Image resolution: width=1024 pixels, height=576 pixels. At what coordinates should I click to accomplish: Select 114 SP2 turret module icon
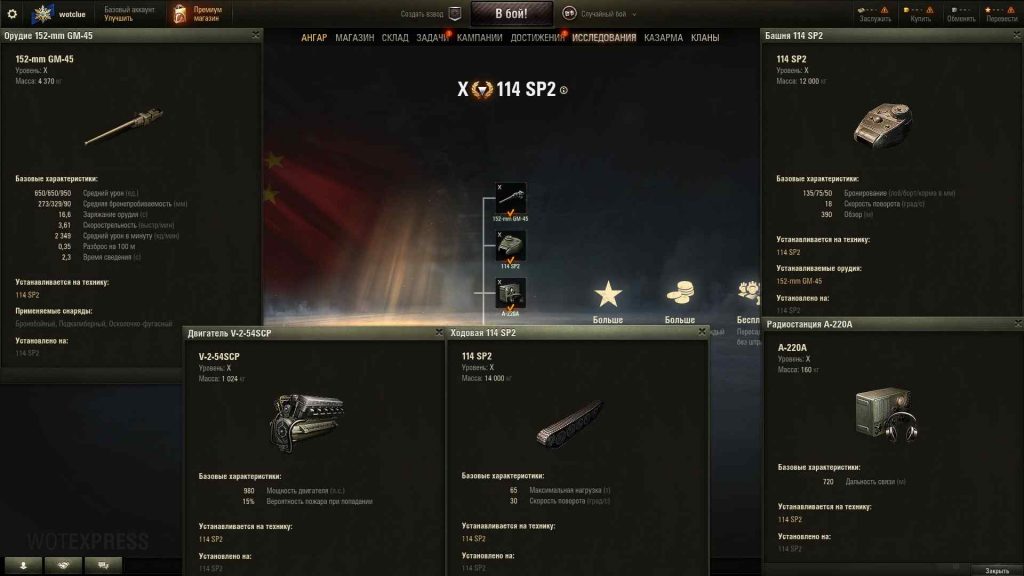click(x=510, y=247)
